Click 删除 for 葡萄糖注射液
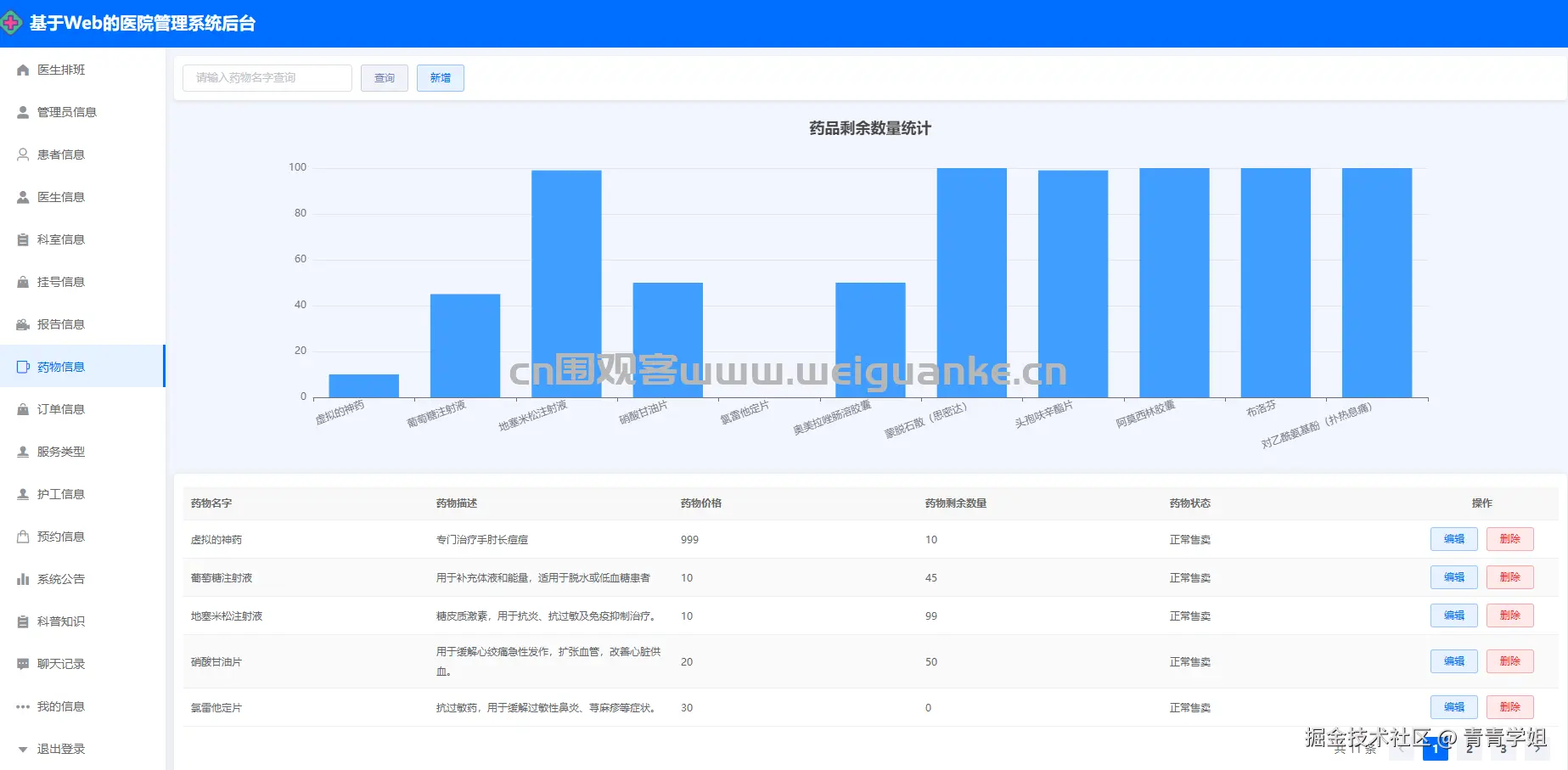Screen dimensions: 1568x770 point(1510,577)
